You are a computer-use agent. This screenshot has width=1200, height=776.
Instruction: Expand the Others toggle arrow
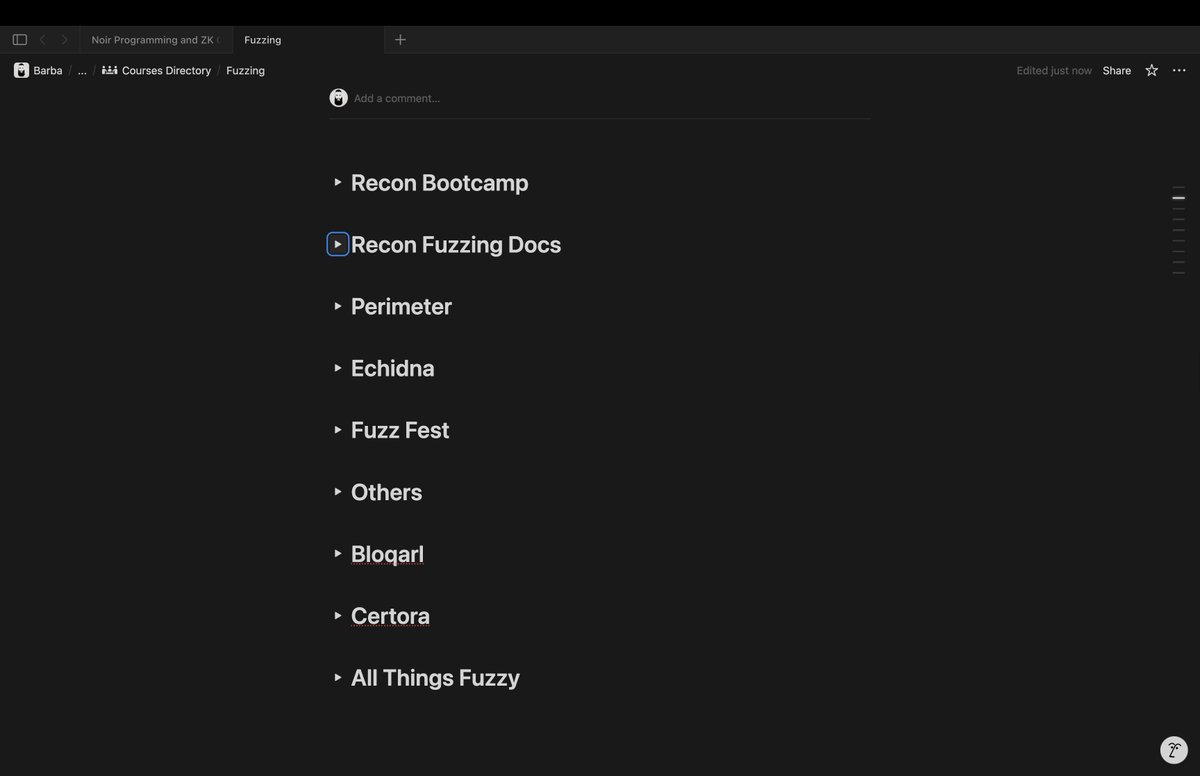pos(338,492)
